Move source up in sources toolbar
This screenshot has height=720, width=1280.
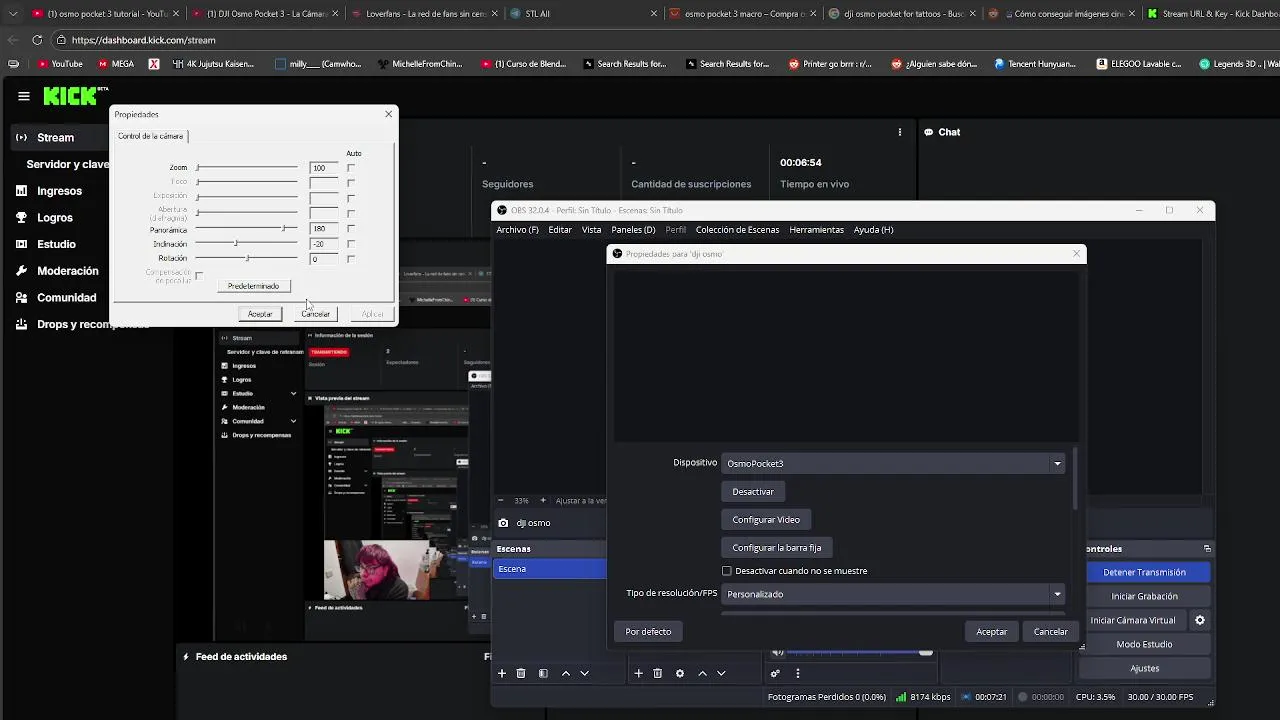coord(702,673)
